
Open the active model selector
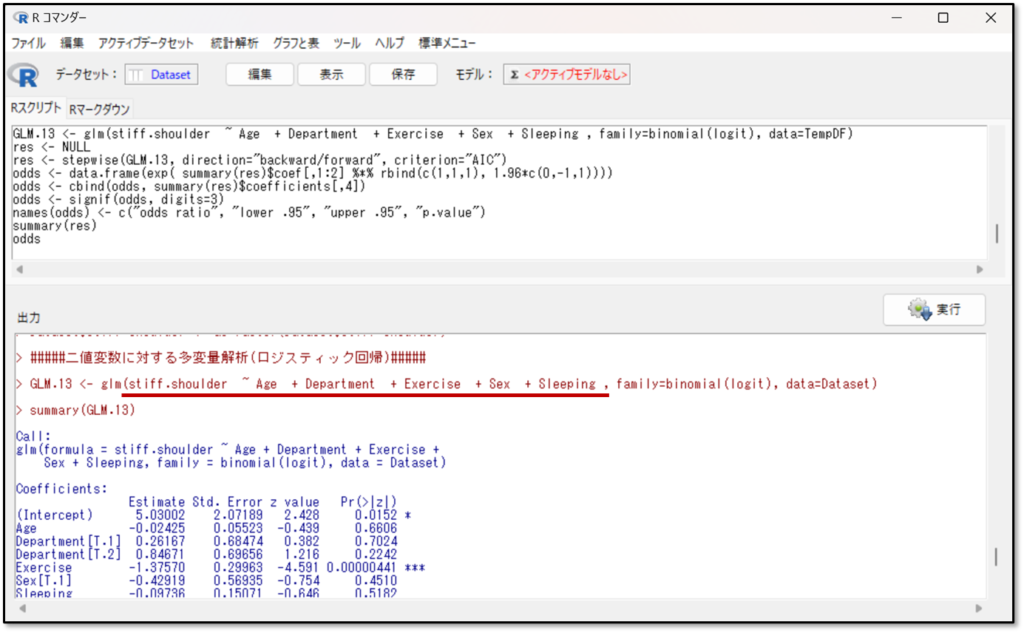[x=566, y=75]
